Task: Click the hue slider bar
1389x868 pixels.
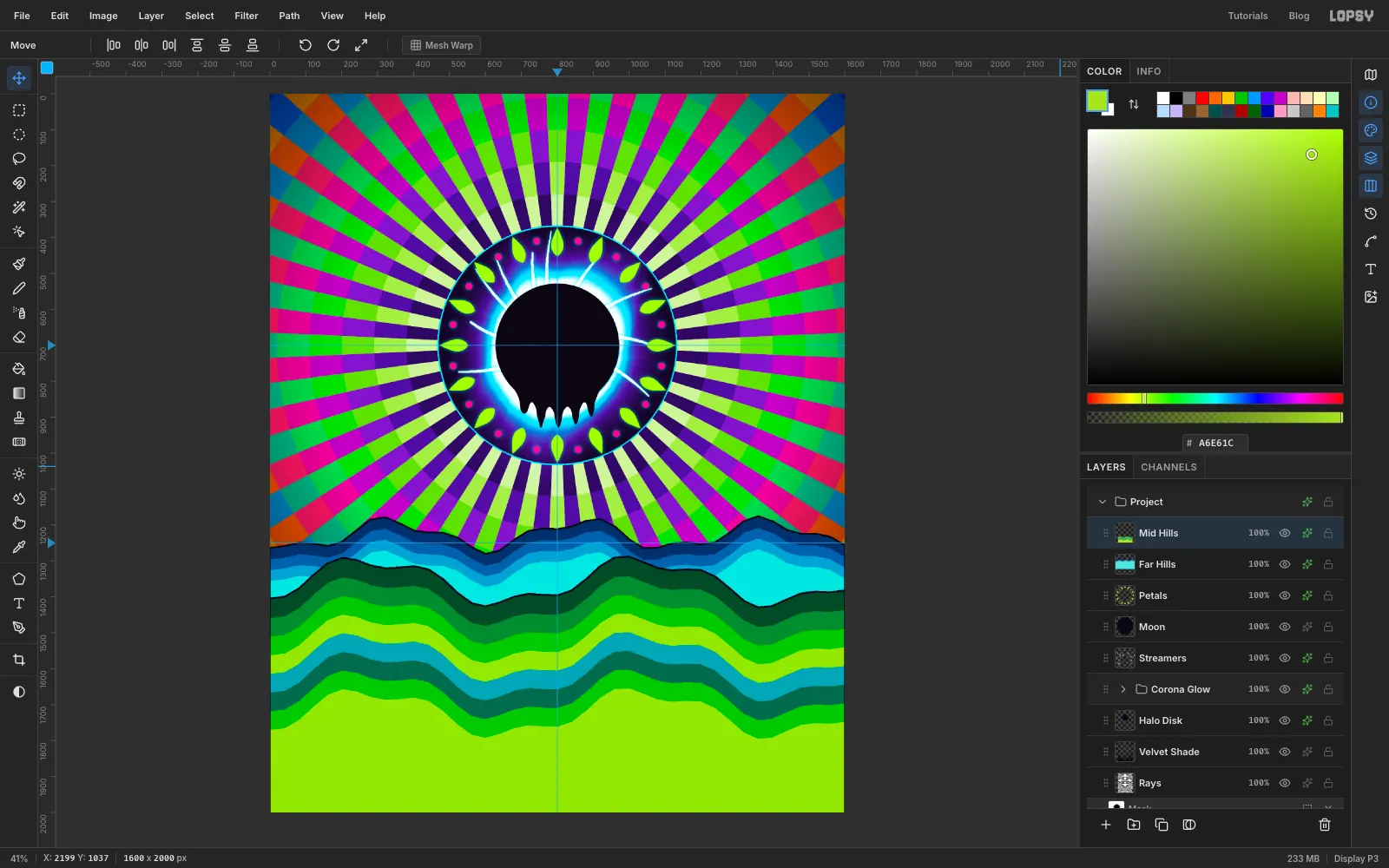Action: point(1215,398)
